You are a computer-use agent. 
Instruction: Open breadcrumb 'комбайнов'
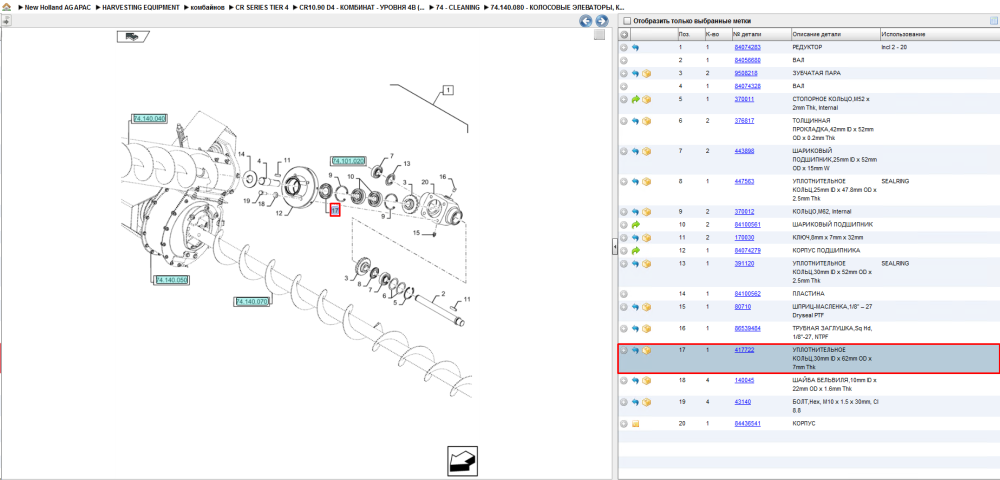(207, 7)
